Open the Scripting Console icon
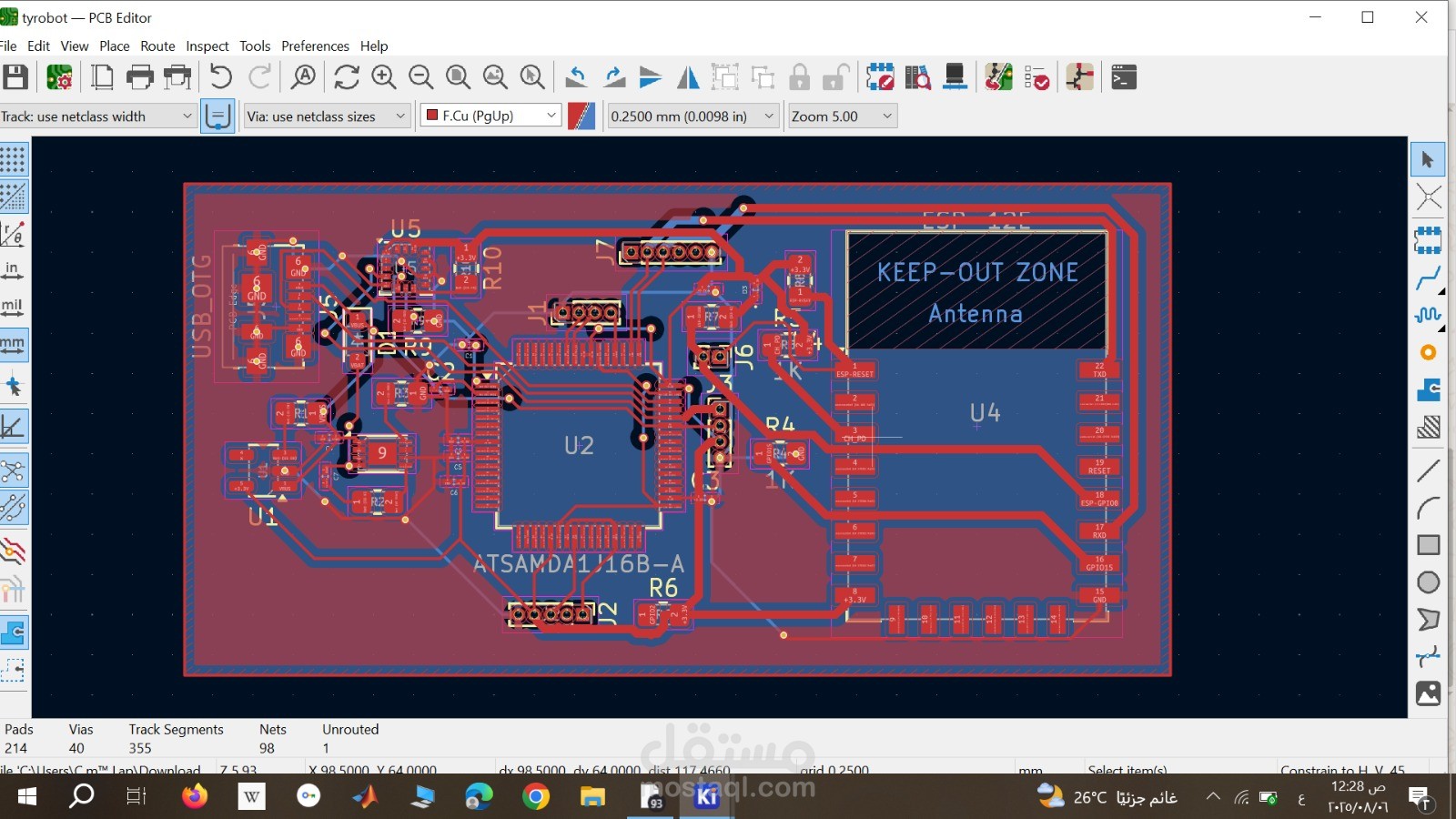Viewport: 1456px width, 819px height. 1124,77
